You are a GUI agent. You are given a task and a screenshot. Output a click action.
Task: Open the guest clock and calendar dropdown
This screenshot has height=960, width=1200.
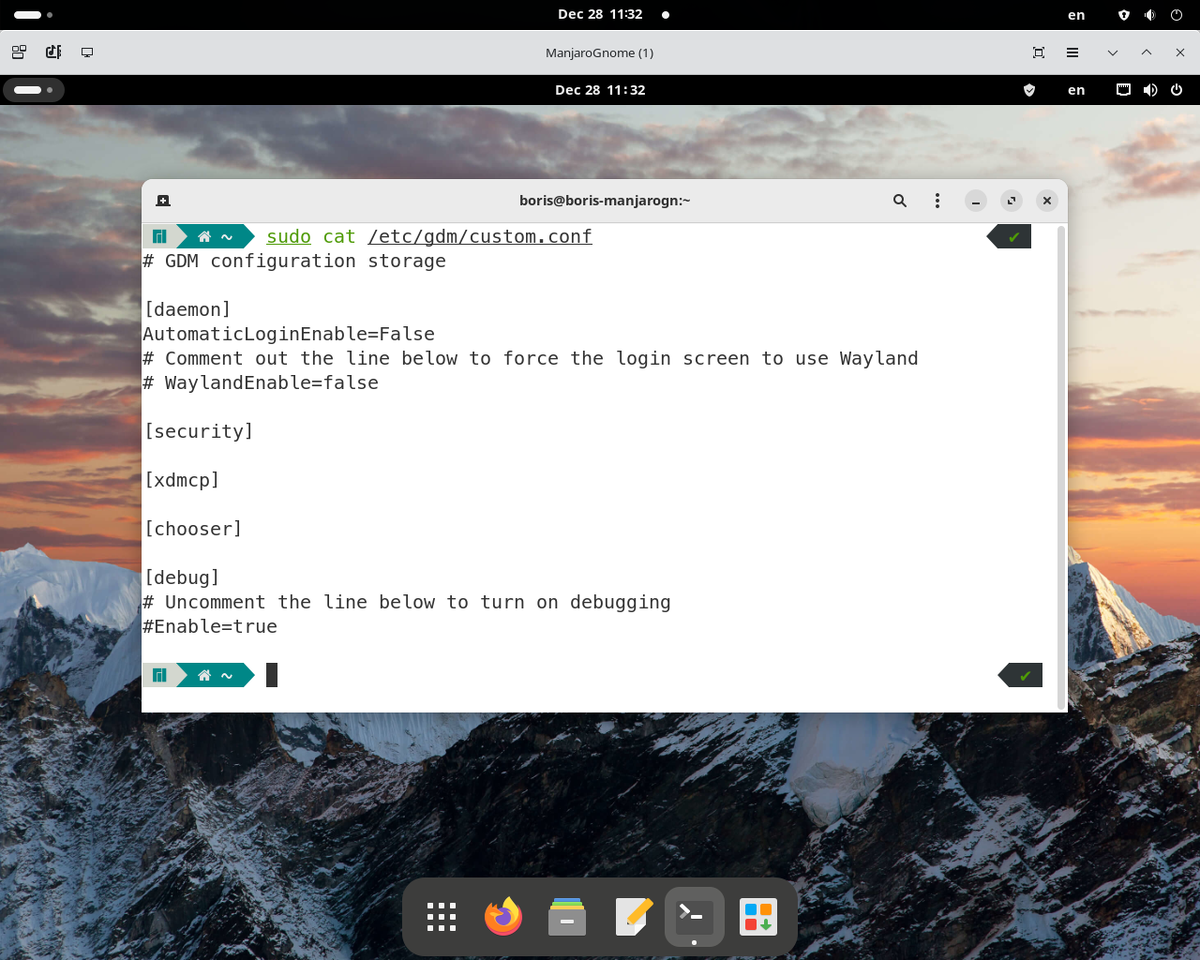(600, 90)
